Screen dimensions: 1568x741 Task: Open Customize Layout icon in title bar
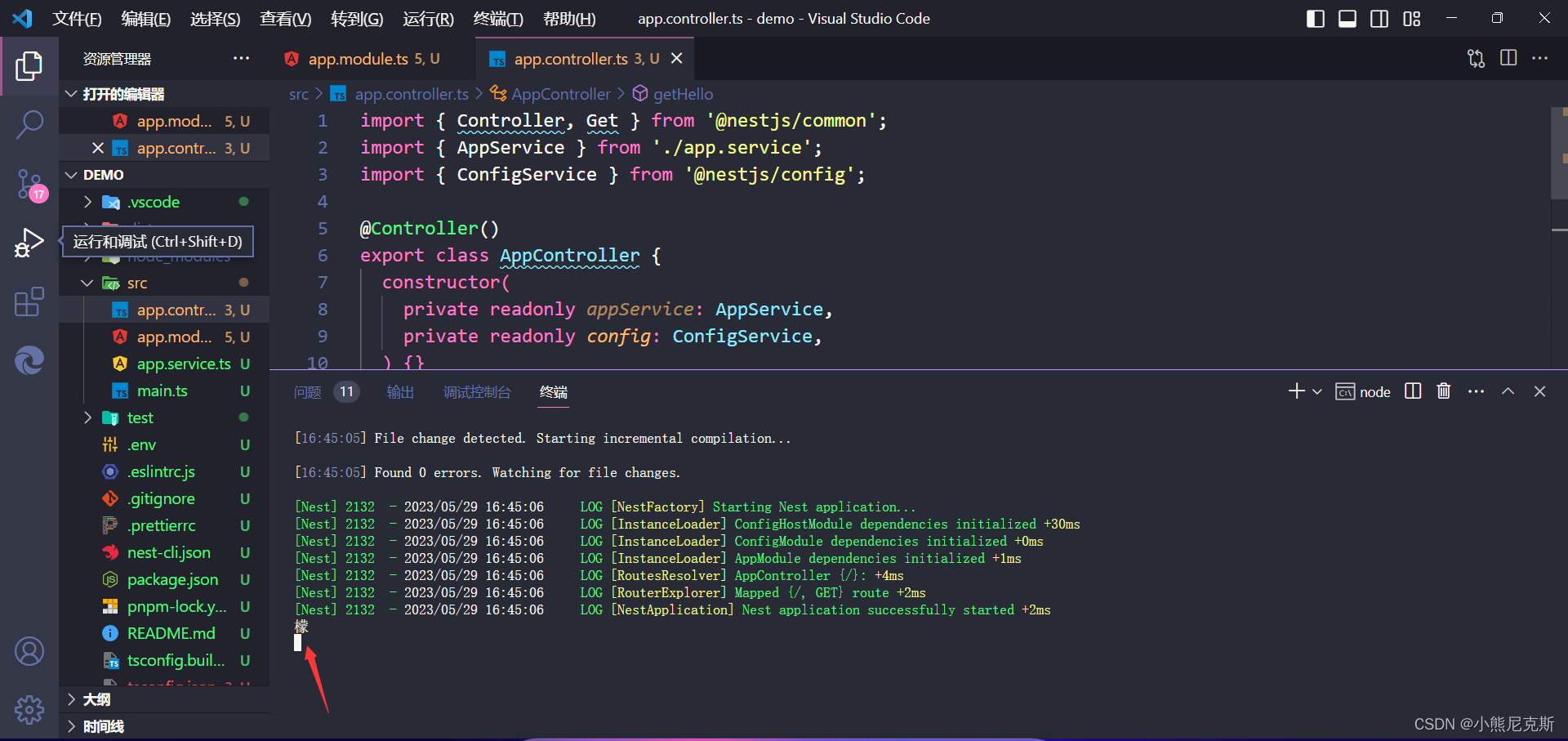[x=1412, y=19]
